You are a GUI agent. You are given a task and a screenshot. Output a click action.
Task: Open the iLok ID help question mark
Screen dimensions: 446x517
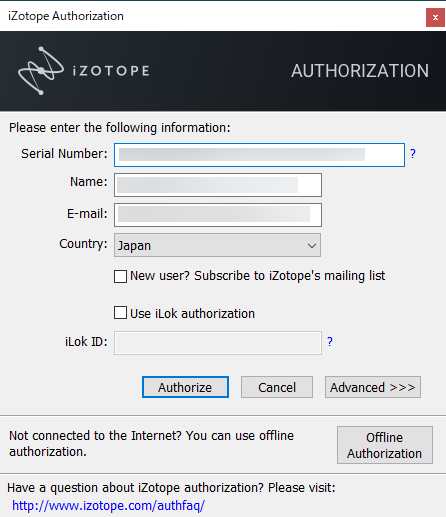click(x=330, y=342)
